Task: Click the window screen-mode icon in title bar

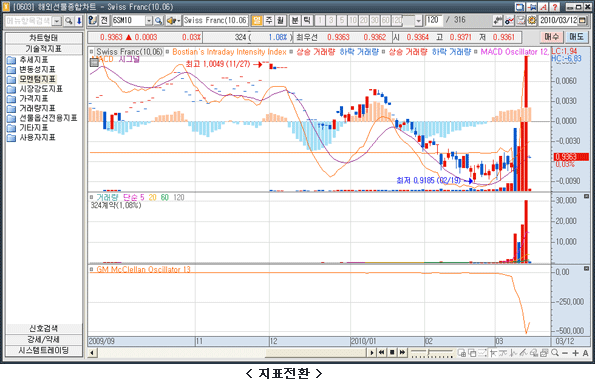Action: [520, 7]
